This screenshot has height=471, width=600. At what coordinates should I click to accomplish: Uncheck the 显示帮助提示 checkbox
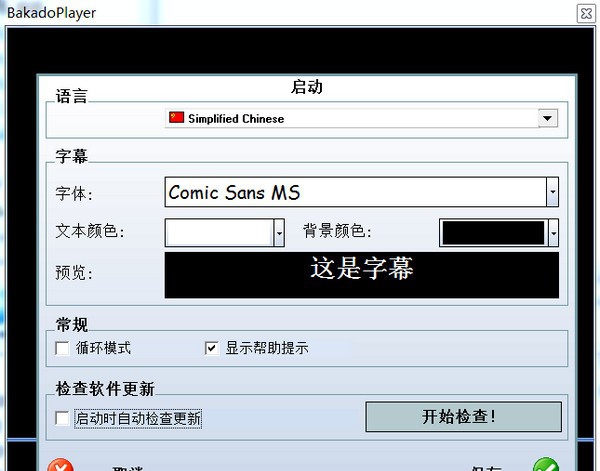[x=212, y=348]
